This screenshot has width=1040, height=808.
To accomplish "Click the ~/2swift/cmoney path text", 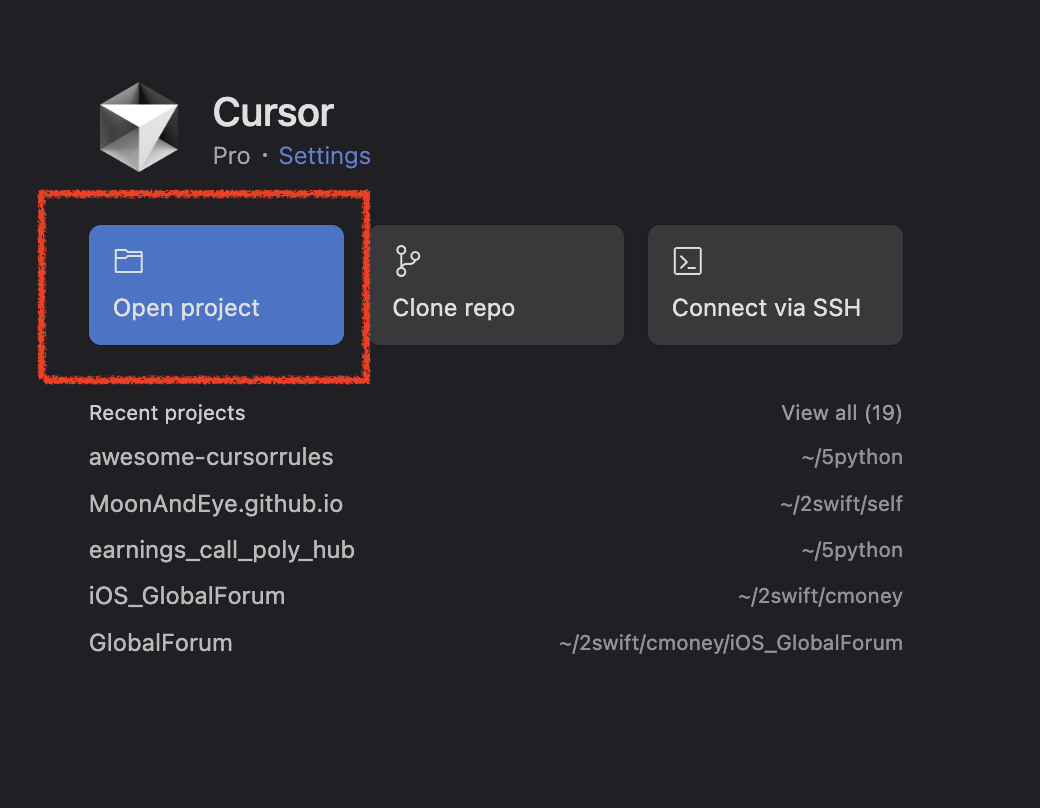I will (x=820, y=596).
